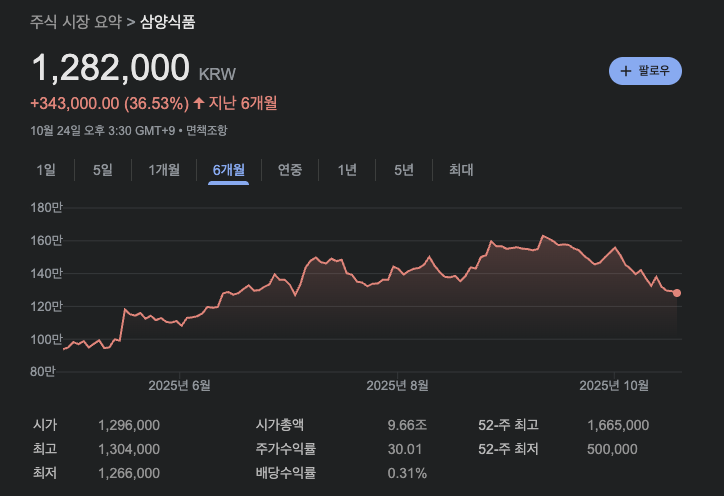Image resolution: width=724 pixels, height=496 pixels.
Task: Click the endpoint dot on the price chart
Action: 677,293
